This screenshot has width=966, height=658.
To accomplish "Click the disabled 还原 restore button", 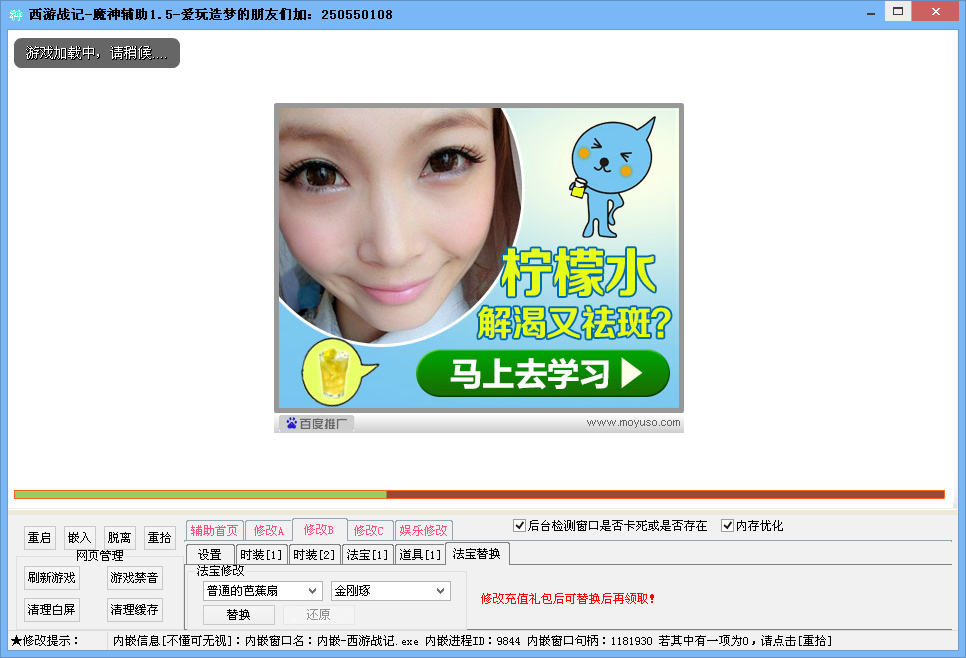I will [319, 615].
